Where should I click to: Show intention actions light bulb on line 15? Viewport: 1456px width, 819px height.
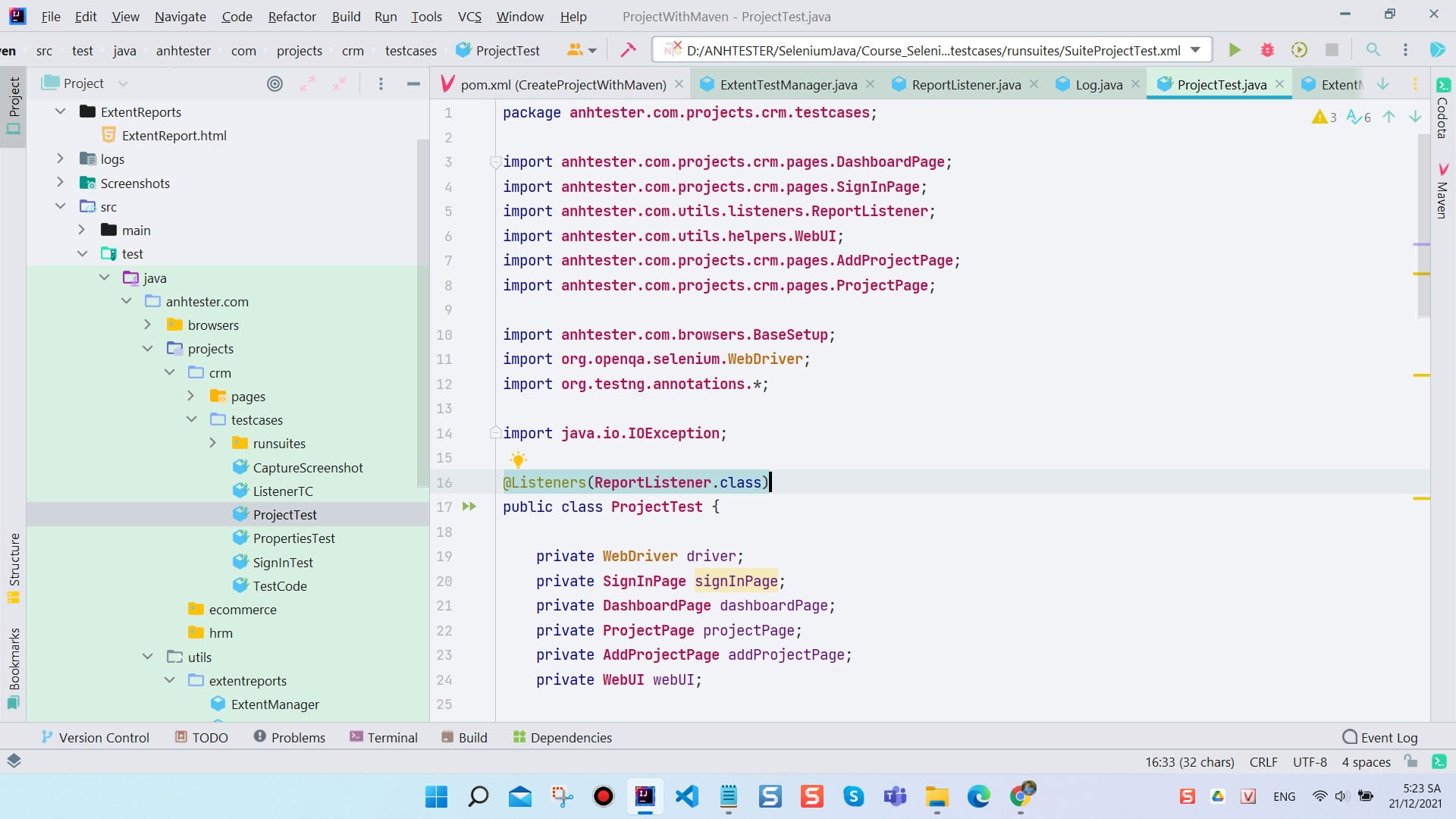[518, 460]
